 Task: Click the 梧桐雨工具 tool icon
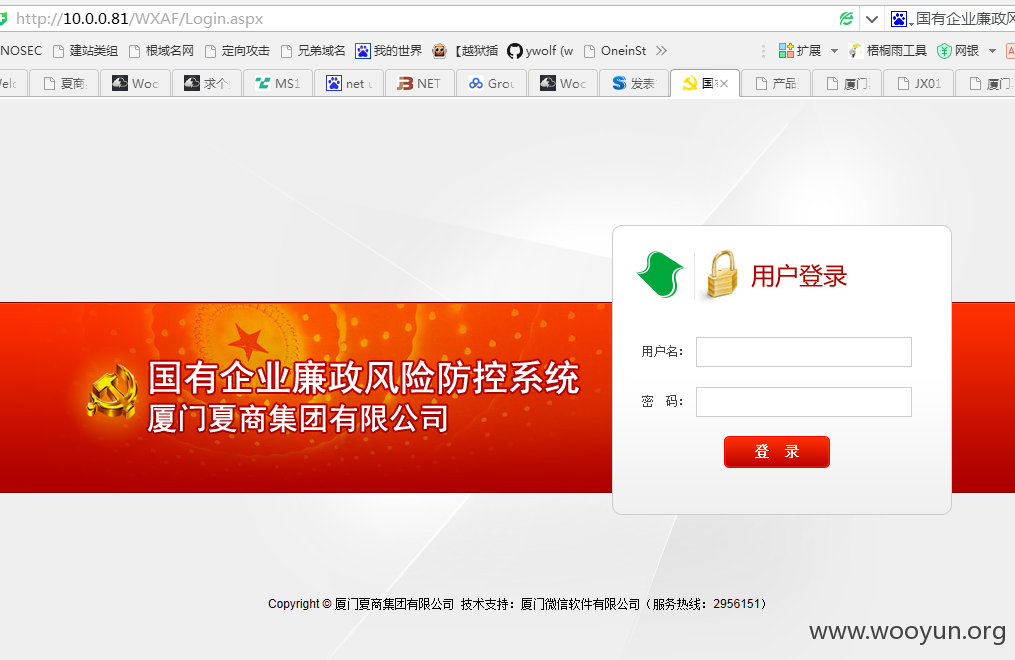coord(855,50)
